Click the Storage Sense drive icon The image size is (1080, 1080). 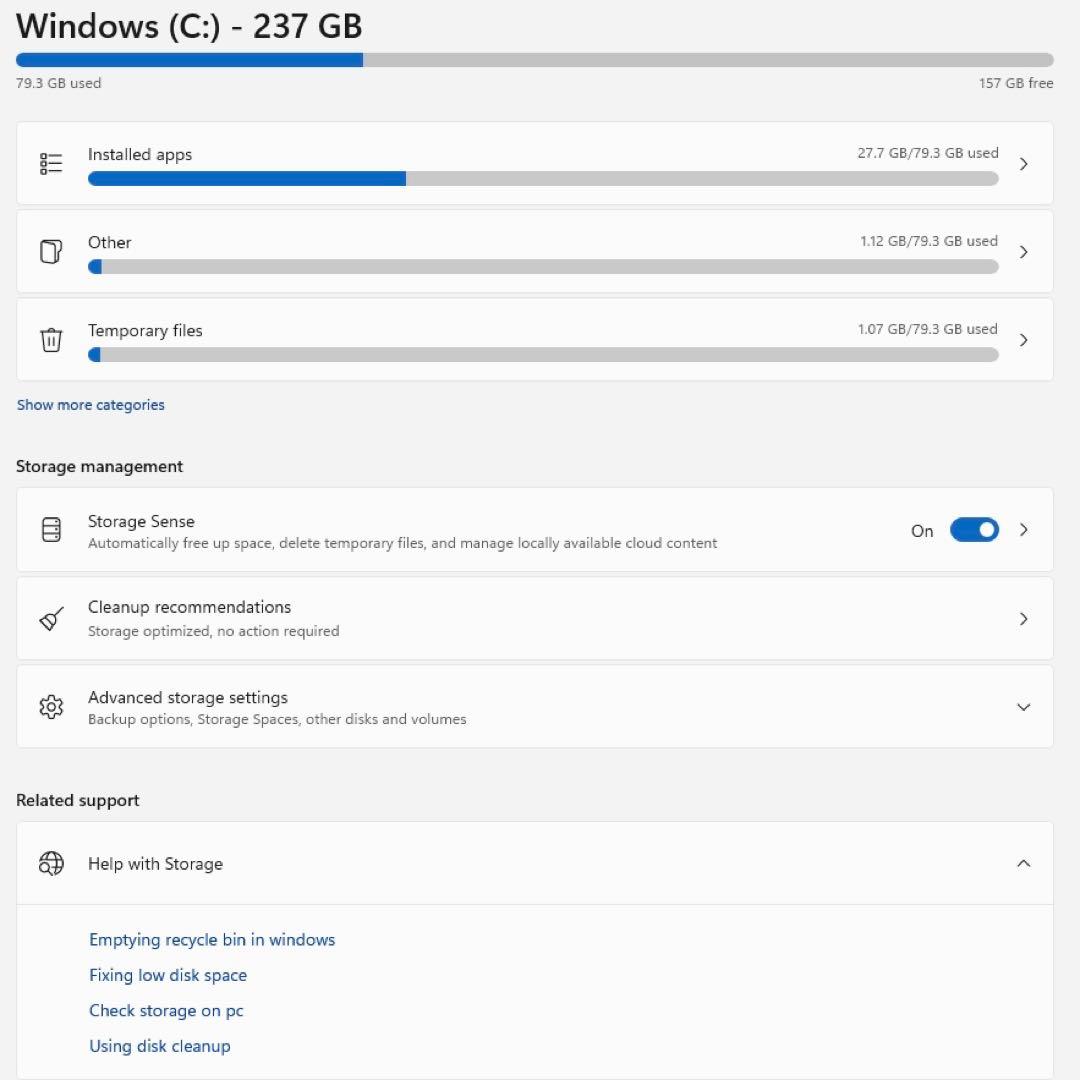51,530
